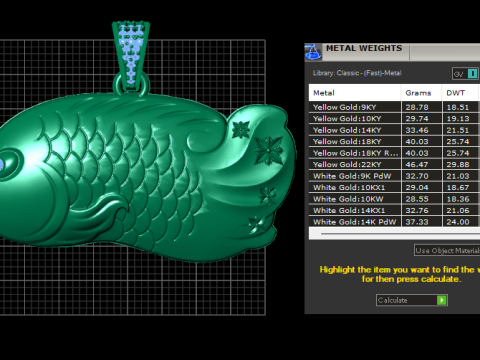Select the Yellow Gold:18KY row
480x360 pixels.
(395, 142)
